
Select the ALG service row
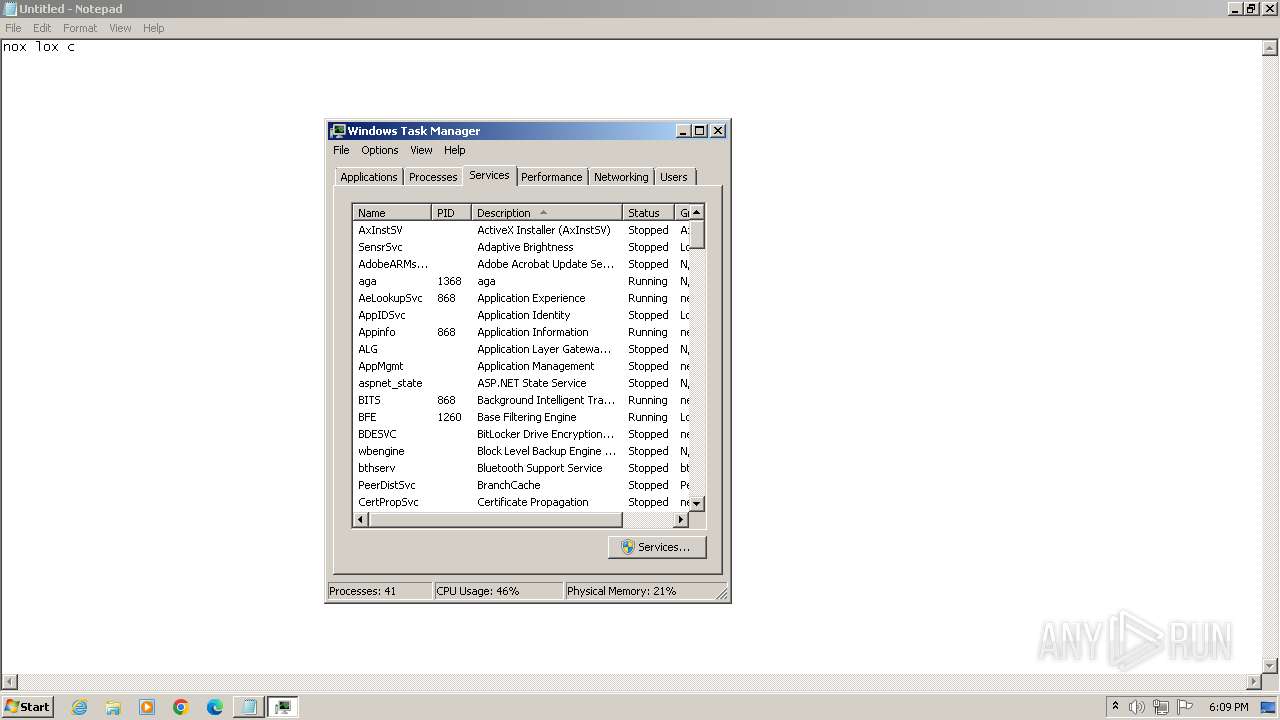(521, 349)
